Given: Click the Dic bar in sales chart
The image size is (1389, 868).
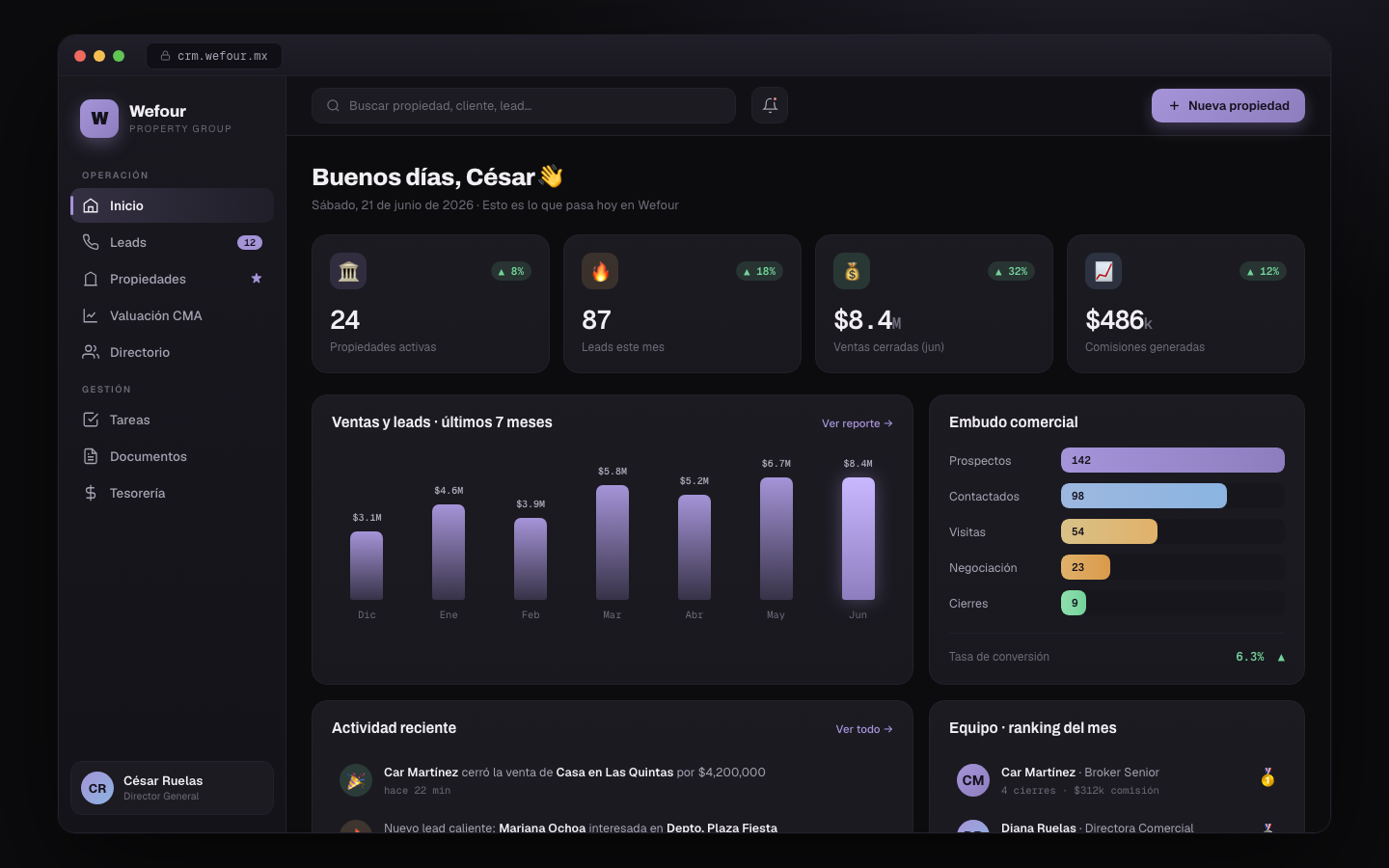Looking at the screenshot, I should pos(367,565).
